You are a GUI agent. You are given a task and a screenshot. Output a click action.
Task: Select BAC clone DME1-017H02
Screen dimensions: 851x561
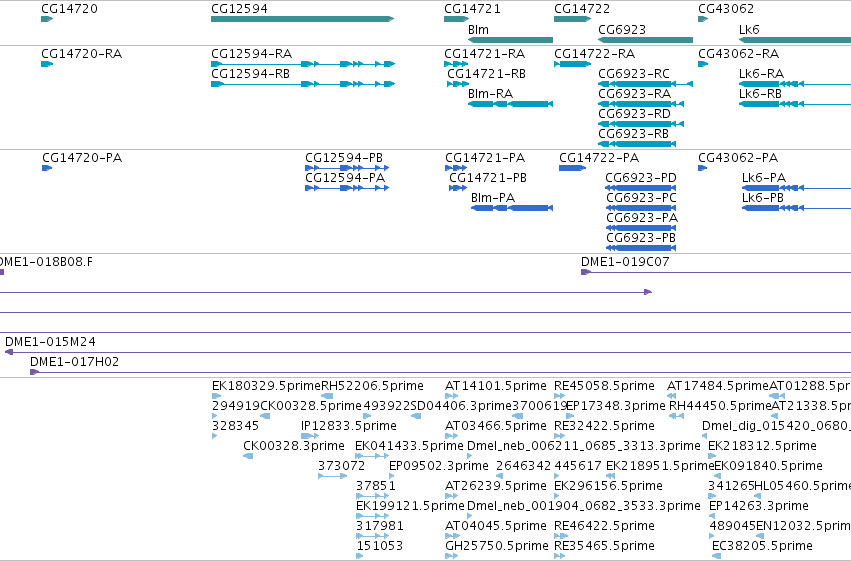click(x=440, y=373)
